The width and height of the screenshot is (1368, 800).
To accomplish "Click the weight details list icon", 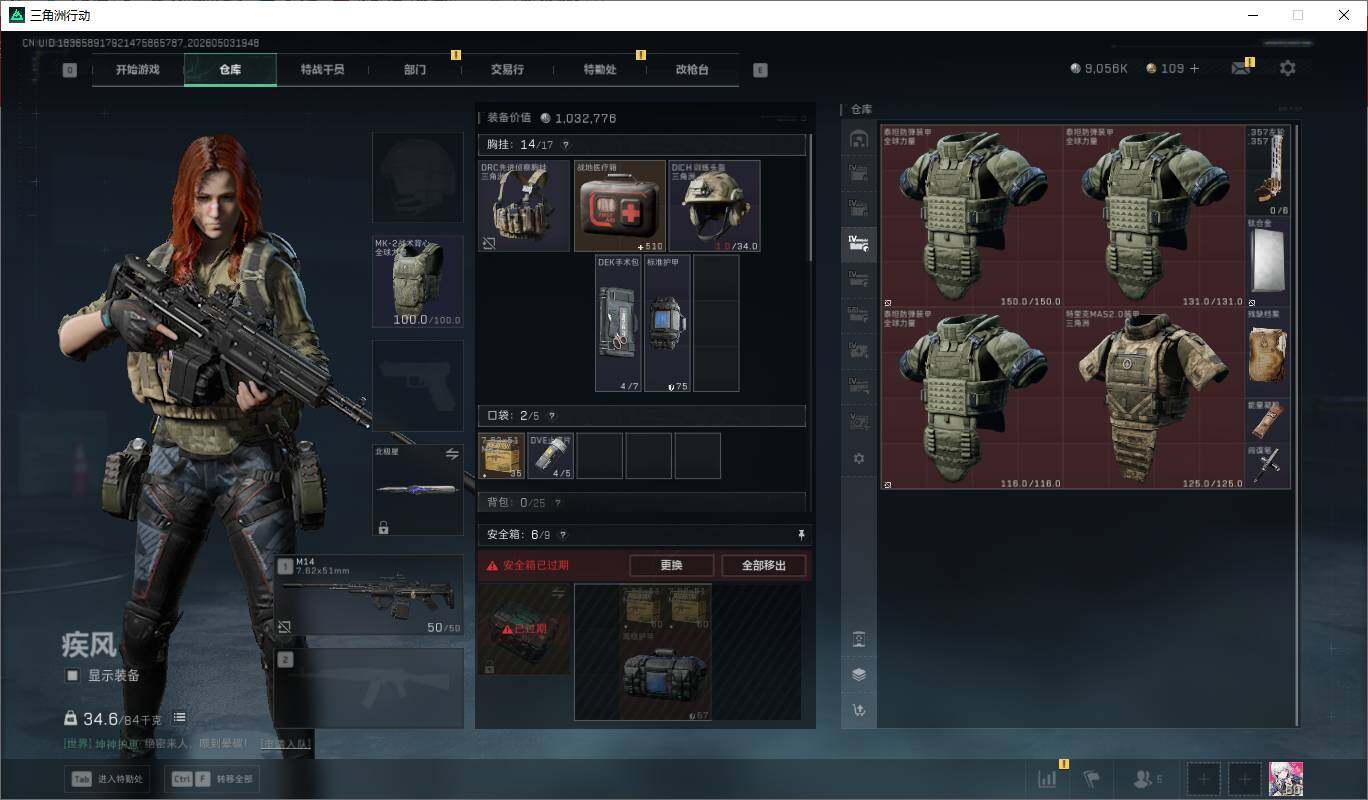I will (x=179, y=718).
